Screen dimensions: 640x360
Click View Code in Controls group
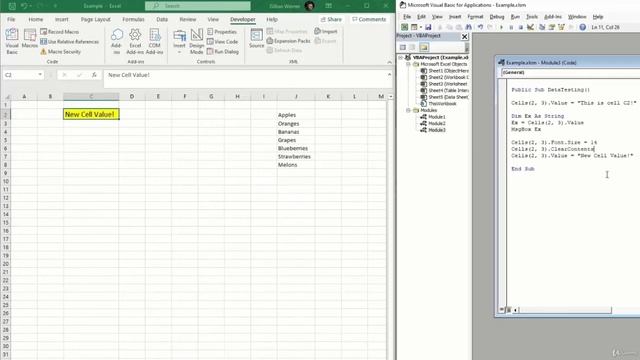coord(222,42)
